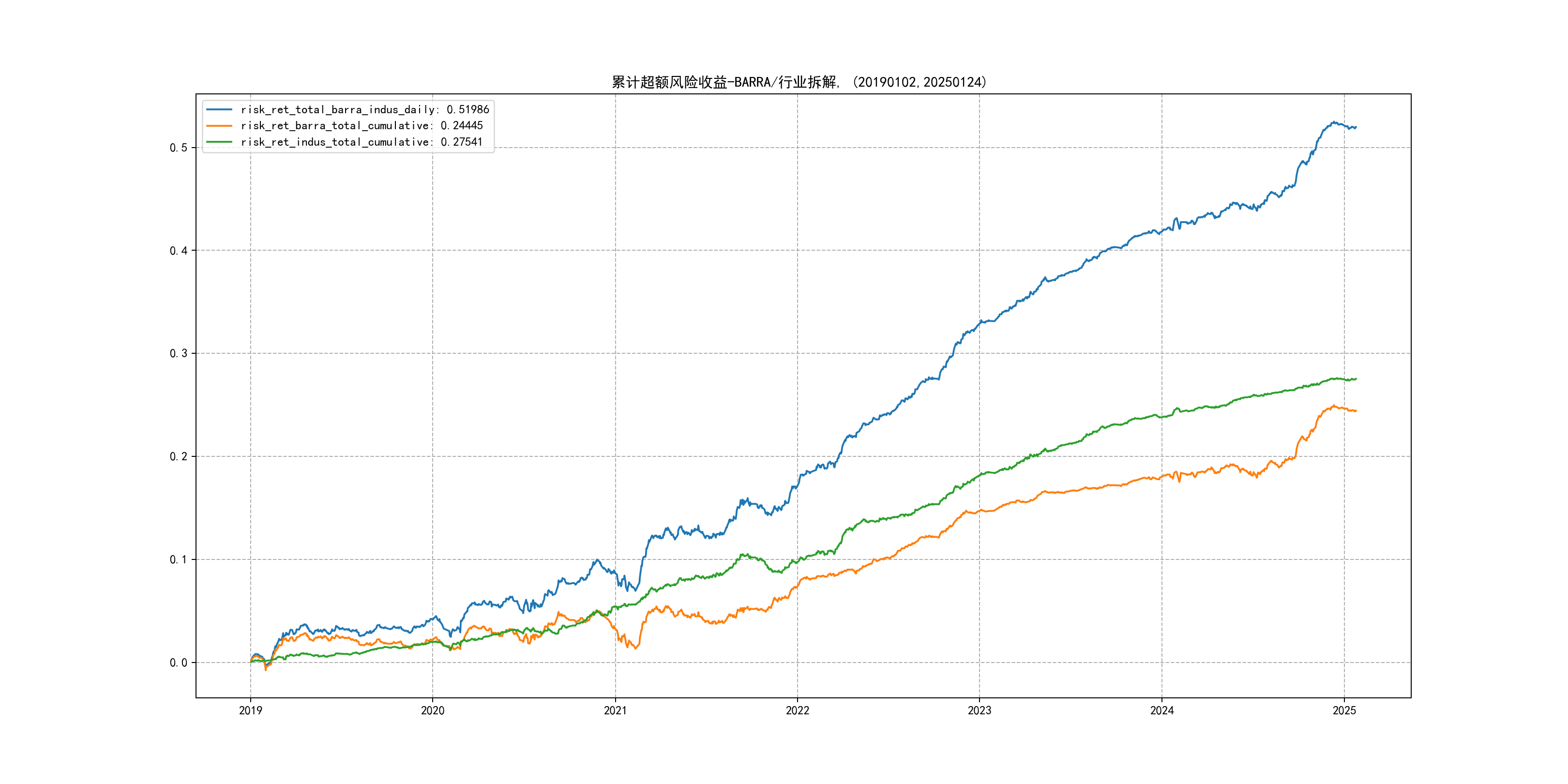
Task: Click the blue line's final endpoint
Action: coord(1356,127)
